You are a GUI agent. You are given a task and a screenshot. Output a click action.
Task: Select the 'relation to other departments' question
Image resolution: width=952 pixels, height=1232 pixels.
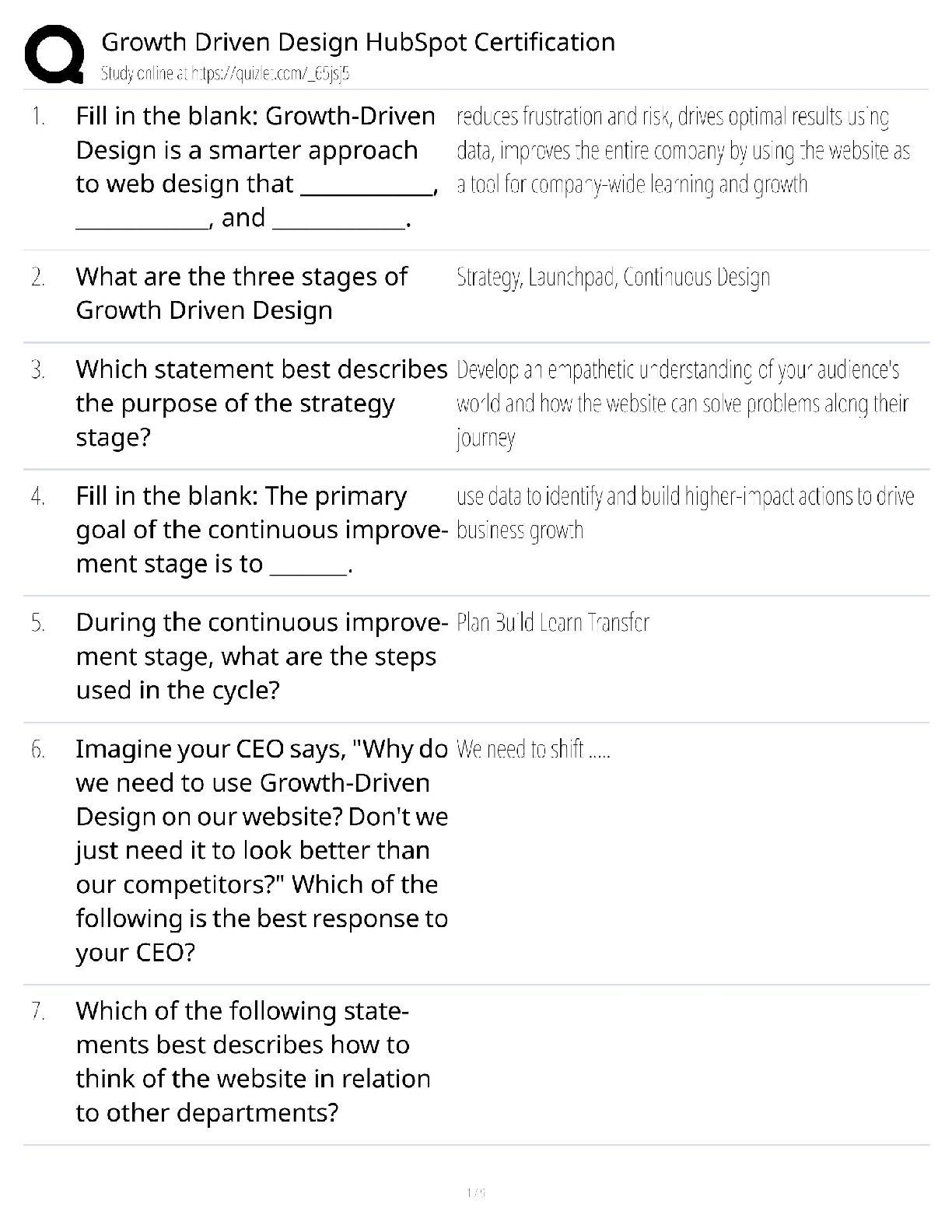coord(253,1062)
